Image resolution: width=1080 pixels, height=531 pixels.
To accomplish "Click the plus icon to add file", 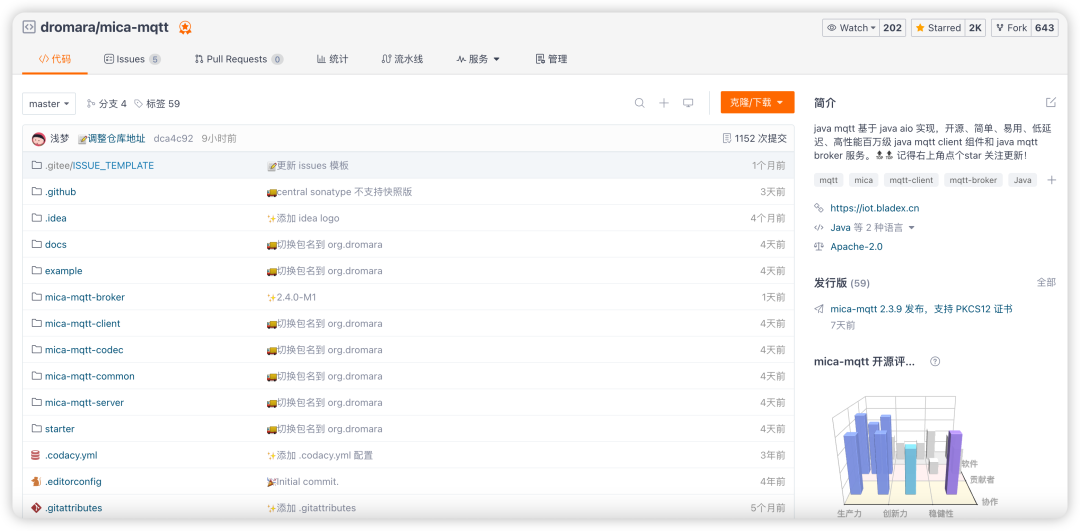I will (663, 103).
